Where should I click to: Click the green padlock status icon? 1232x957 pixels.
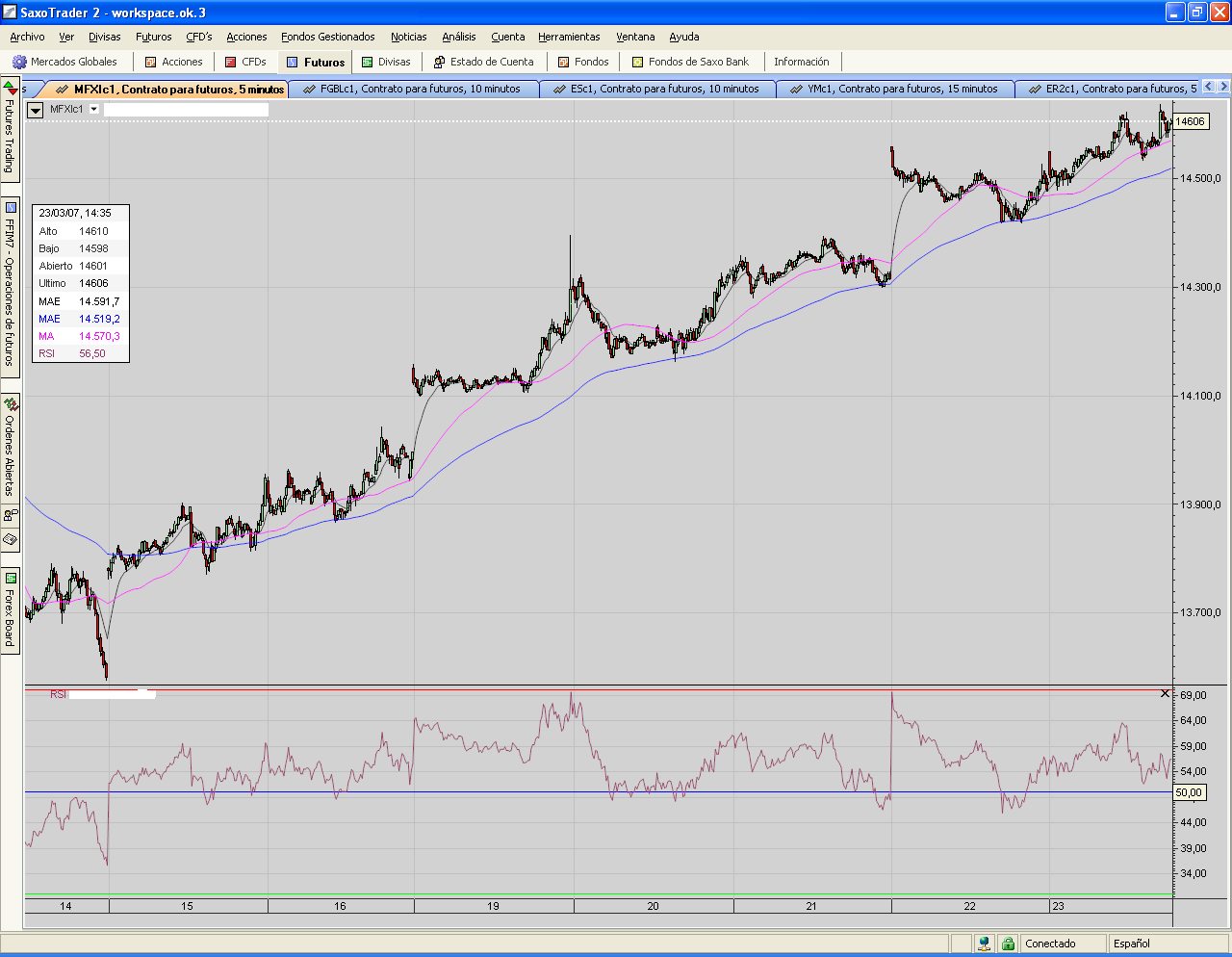point(1007,944)
